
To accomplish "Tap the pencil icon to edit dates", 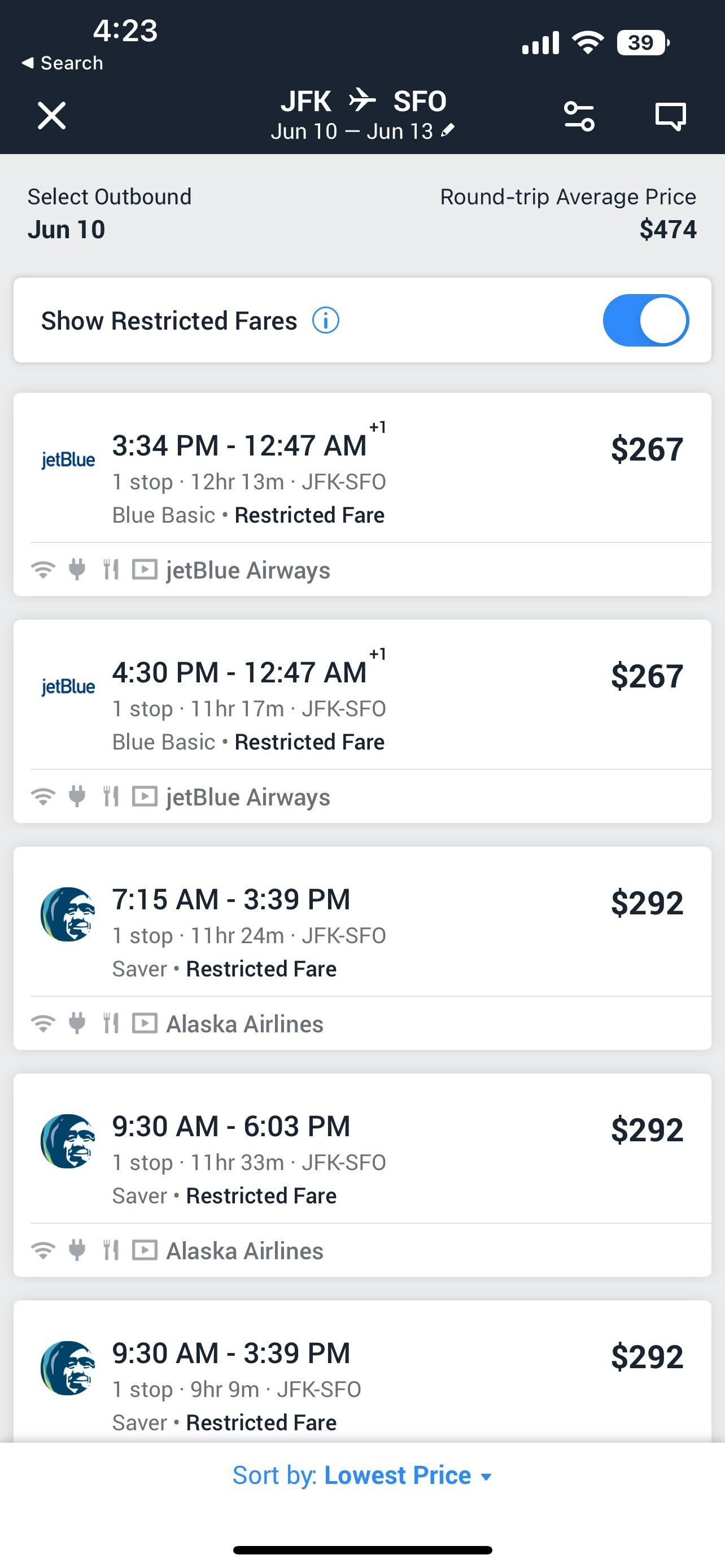I will tap(448, 130).
